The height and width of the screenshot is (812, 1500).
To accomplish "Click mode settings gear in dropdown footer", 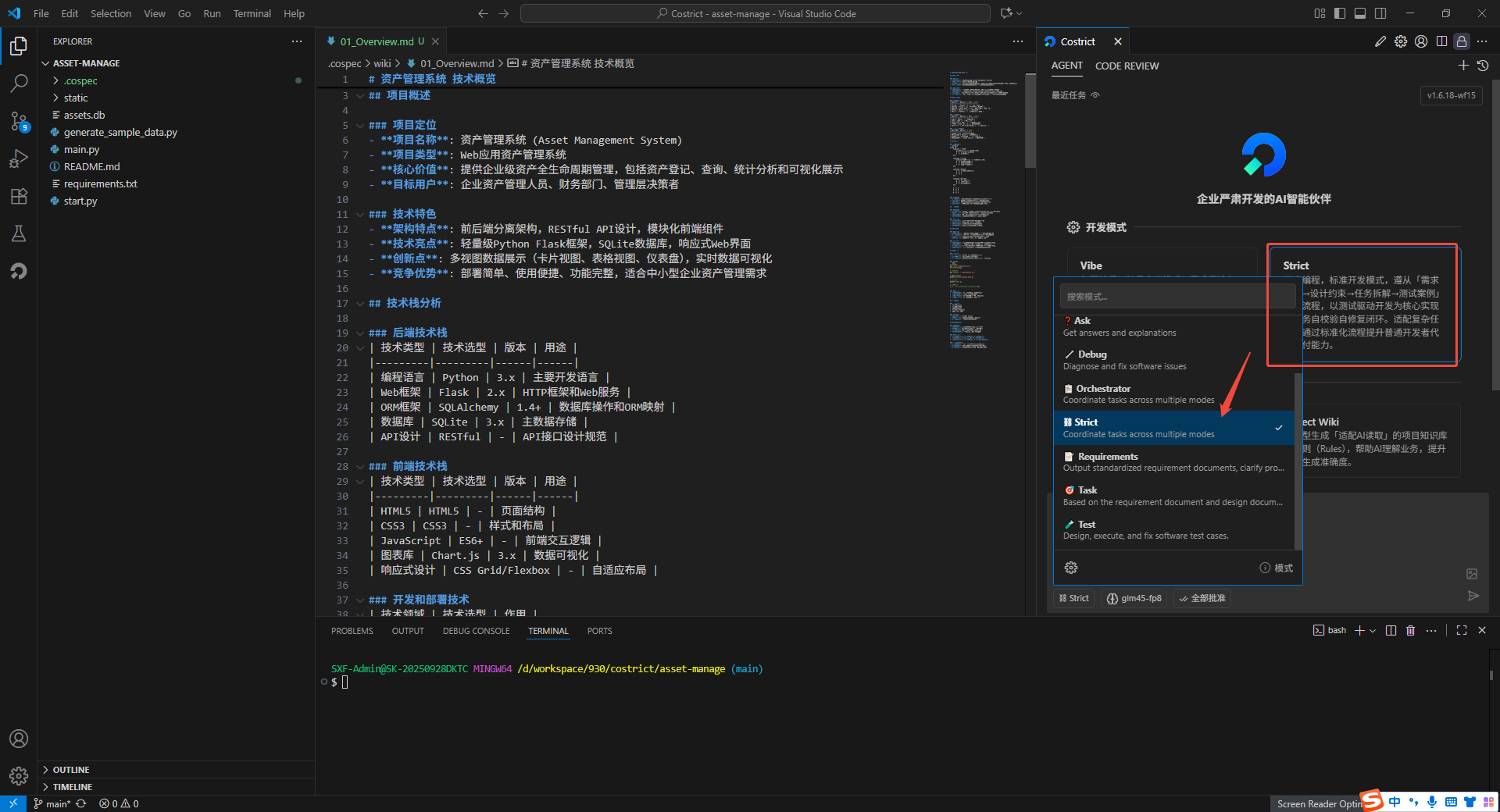I will pos(1071,568).
